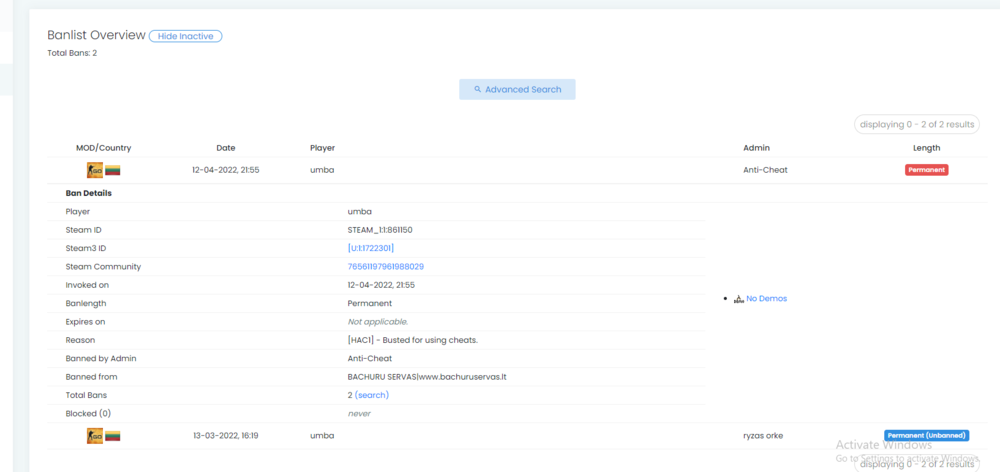Viewport: 1000px width, 472px height.
Task: Click the (search) link next to Total Bans
Action: 371,395
